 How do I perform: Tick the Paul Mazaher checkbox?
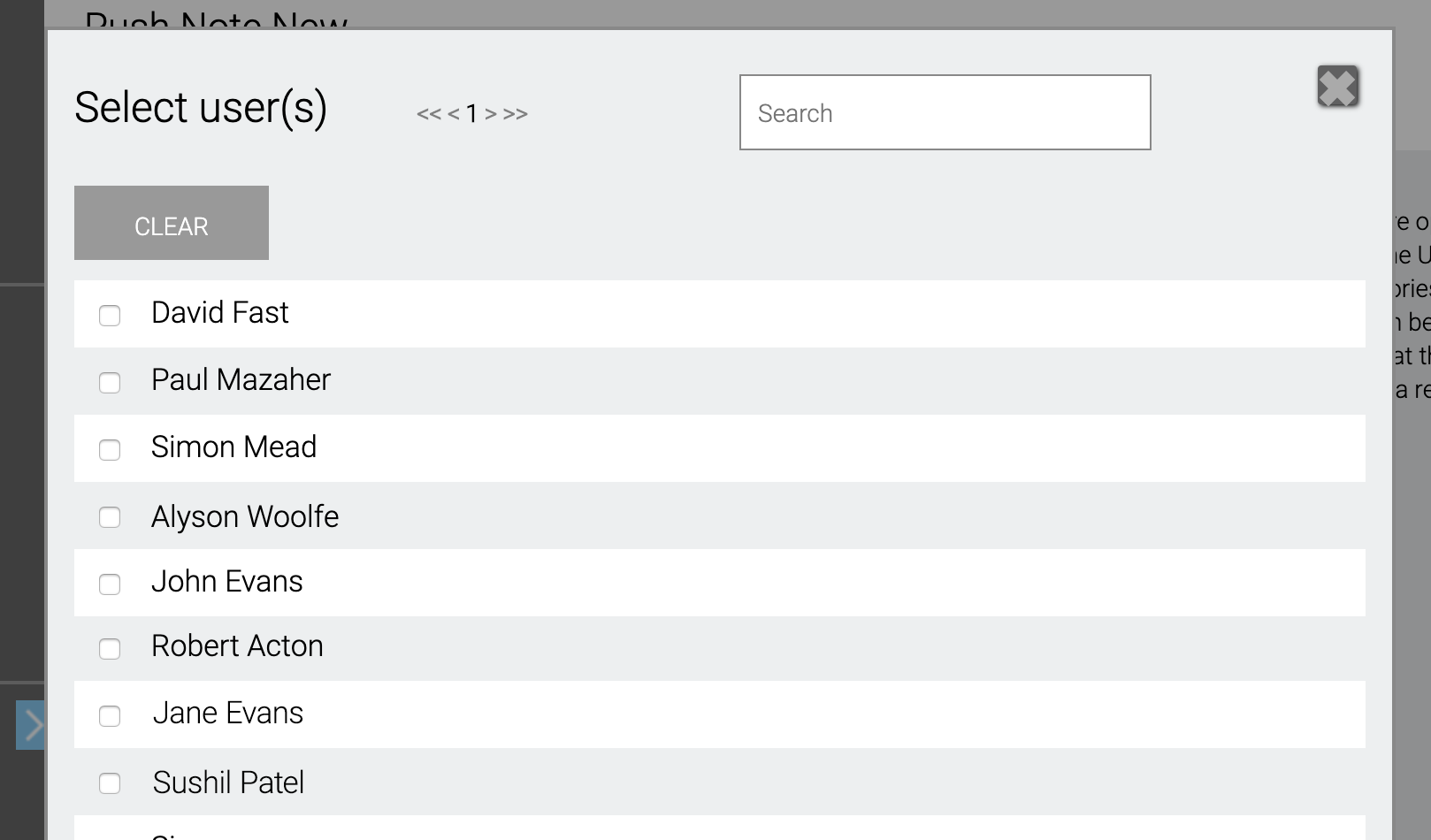click(x=110, y=383)
